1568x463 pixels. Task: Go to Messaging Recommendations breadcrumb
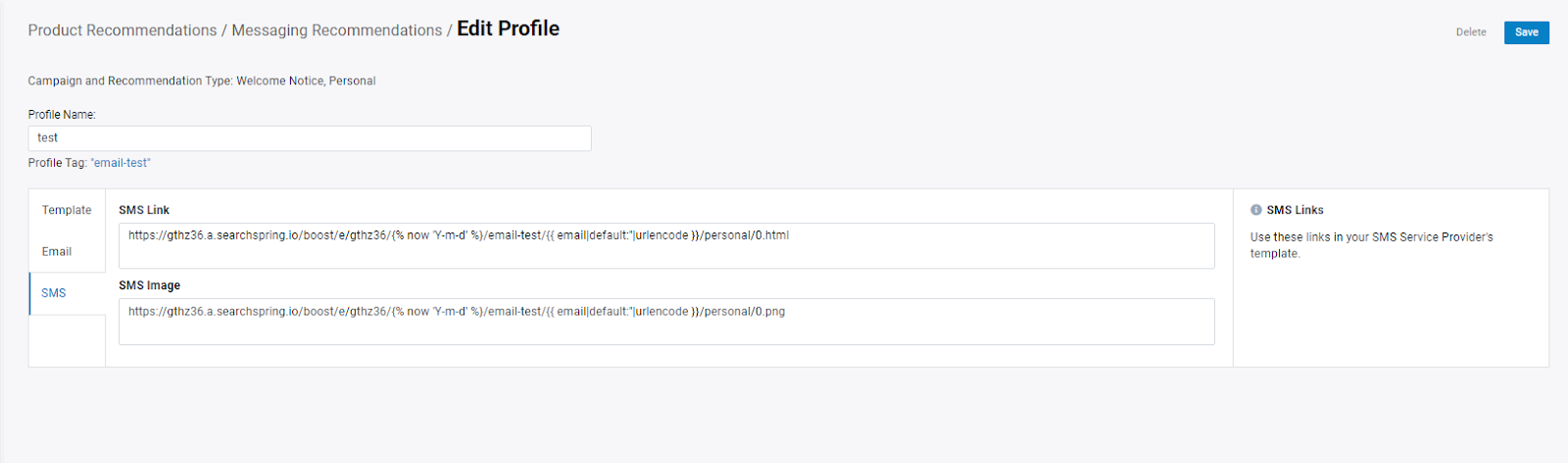[x=337, y=30]
